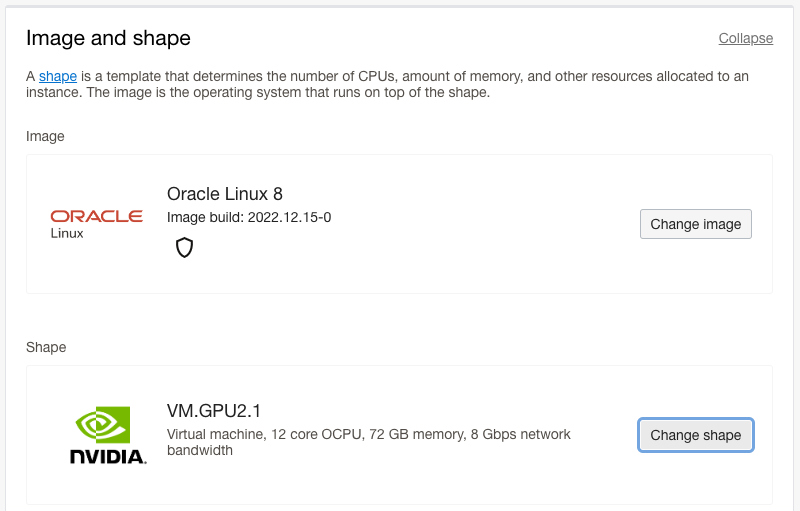The width and height of the screenshot is (800, 511).
Task: Click the Image section label
Action: tap(45, 136)
